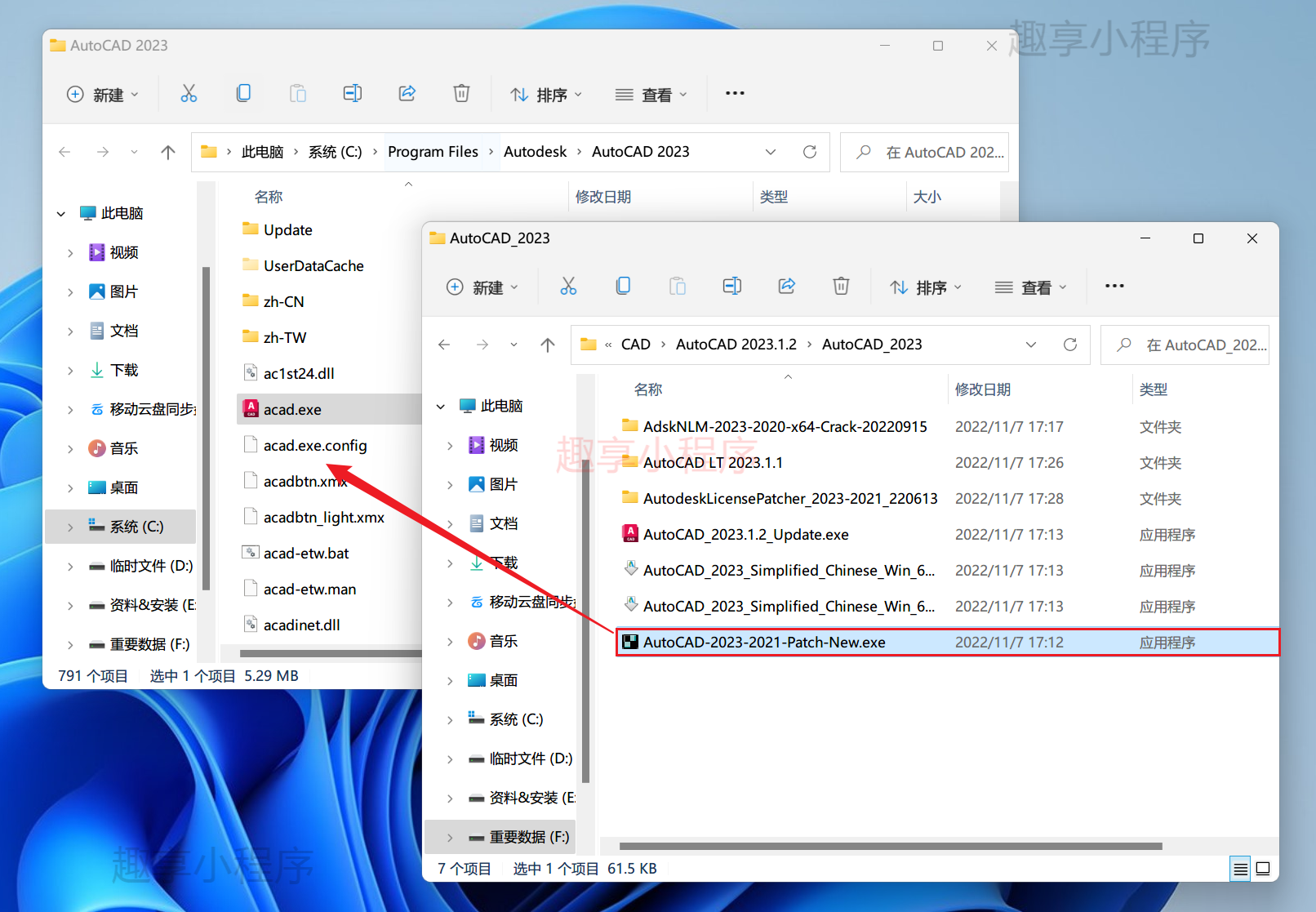Go up one level in AutoCAD_2023 front window

[x=548, y=345]
